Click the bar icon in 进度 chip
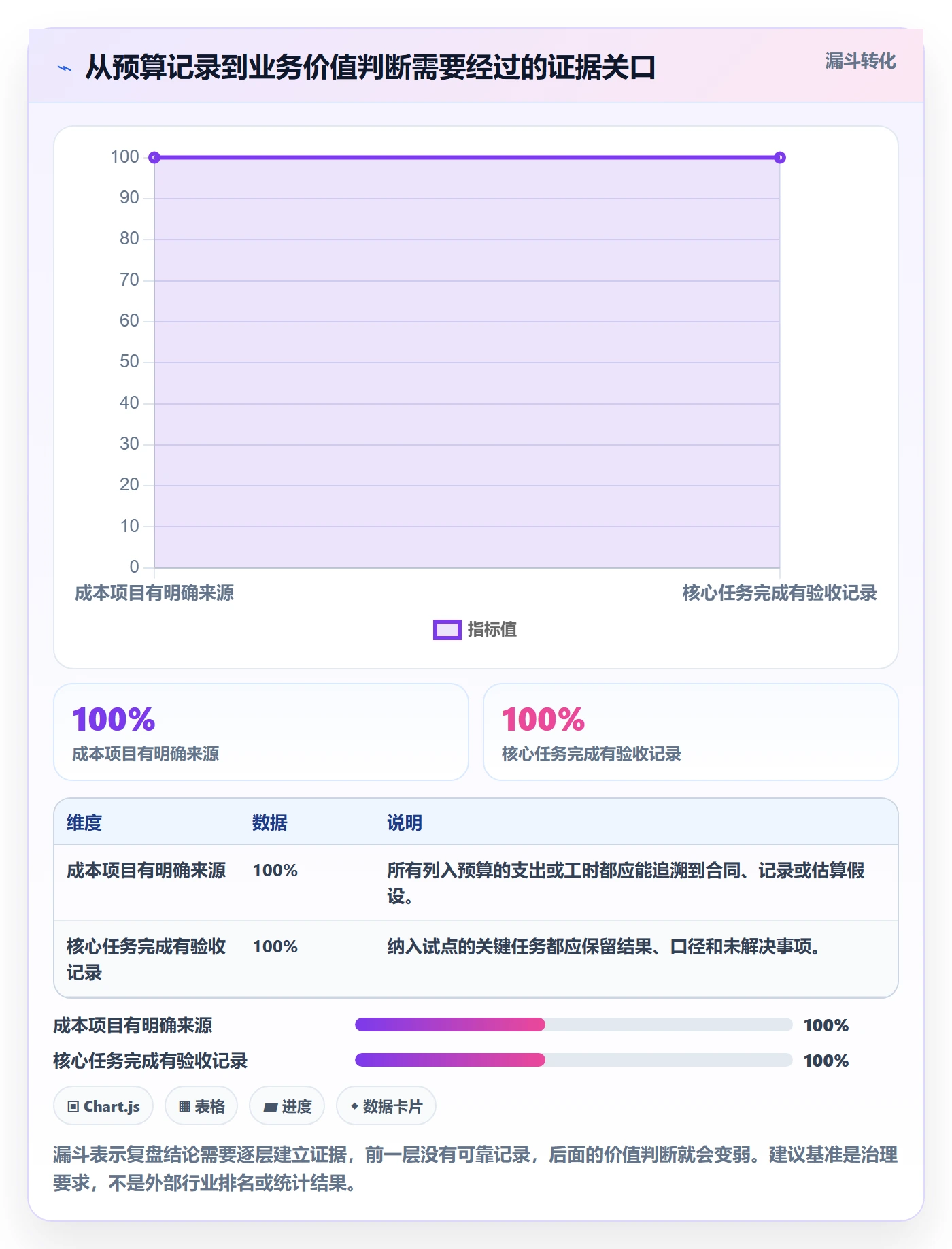This screenshot has height=1249, width=952. coord(270,1108)
